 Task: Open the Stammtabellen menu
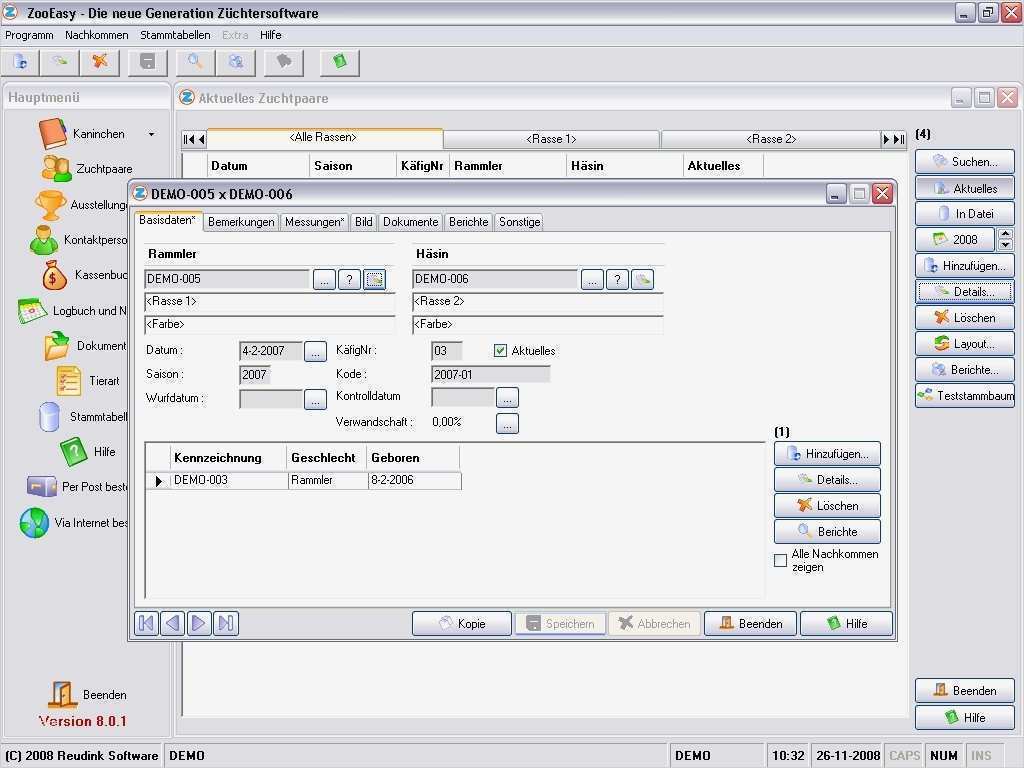(x=175, y=35)
